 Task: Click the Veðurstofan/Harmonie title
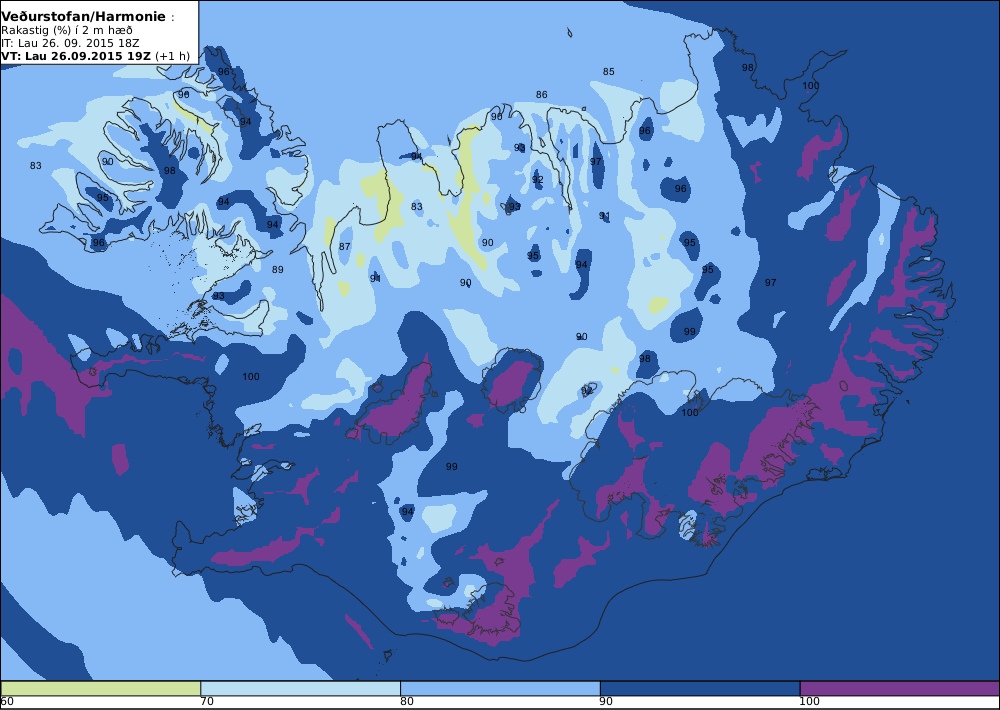[84, 17]
